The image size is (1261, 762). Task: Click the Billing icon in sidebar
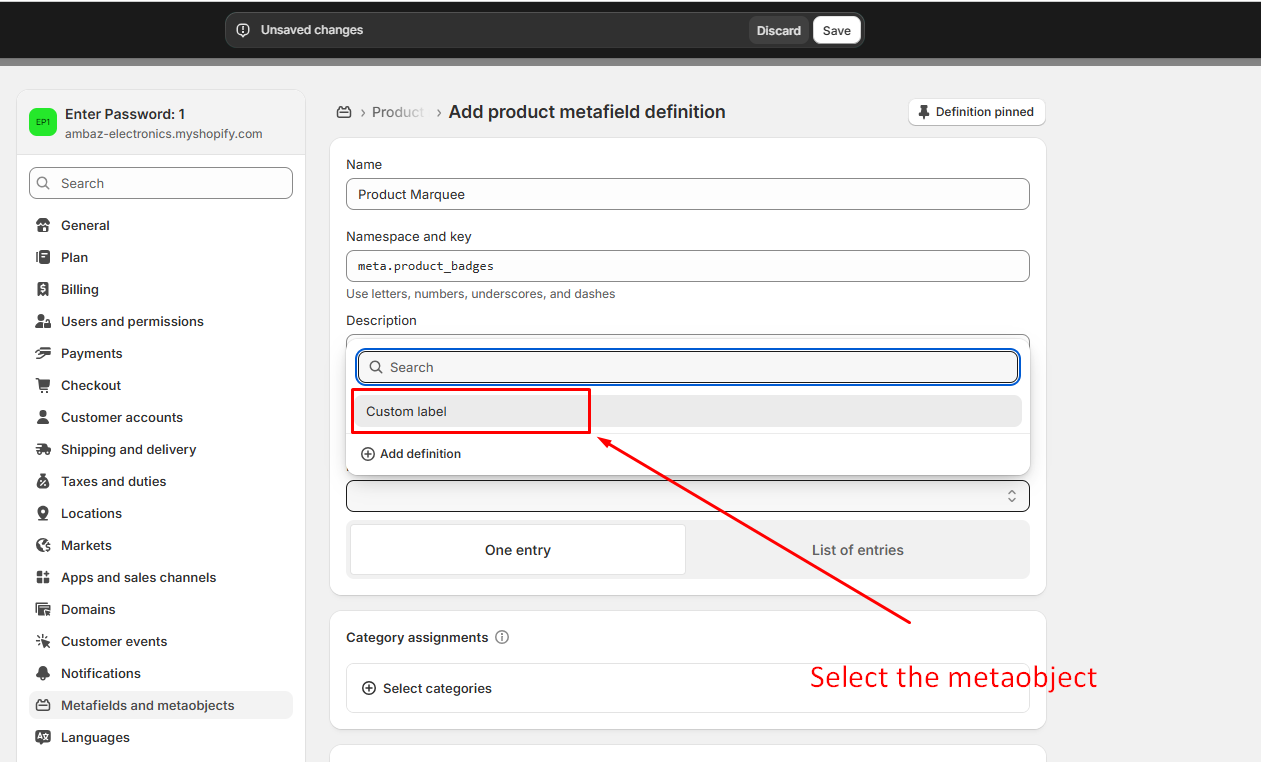pos(43,289)
